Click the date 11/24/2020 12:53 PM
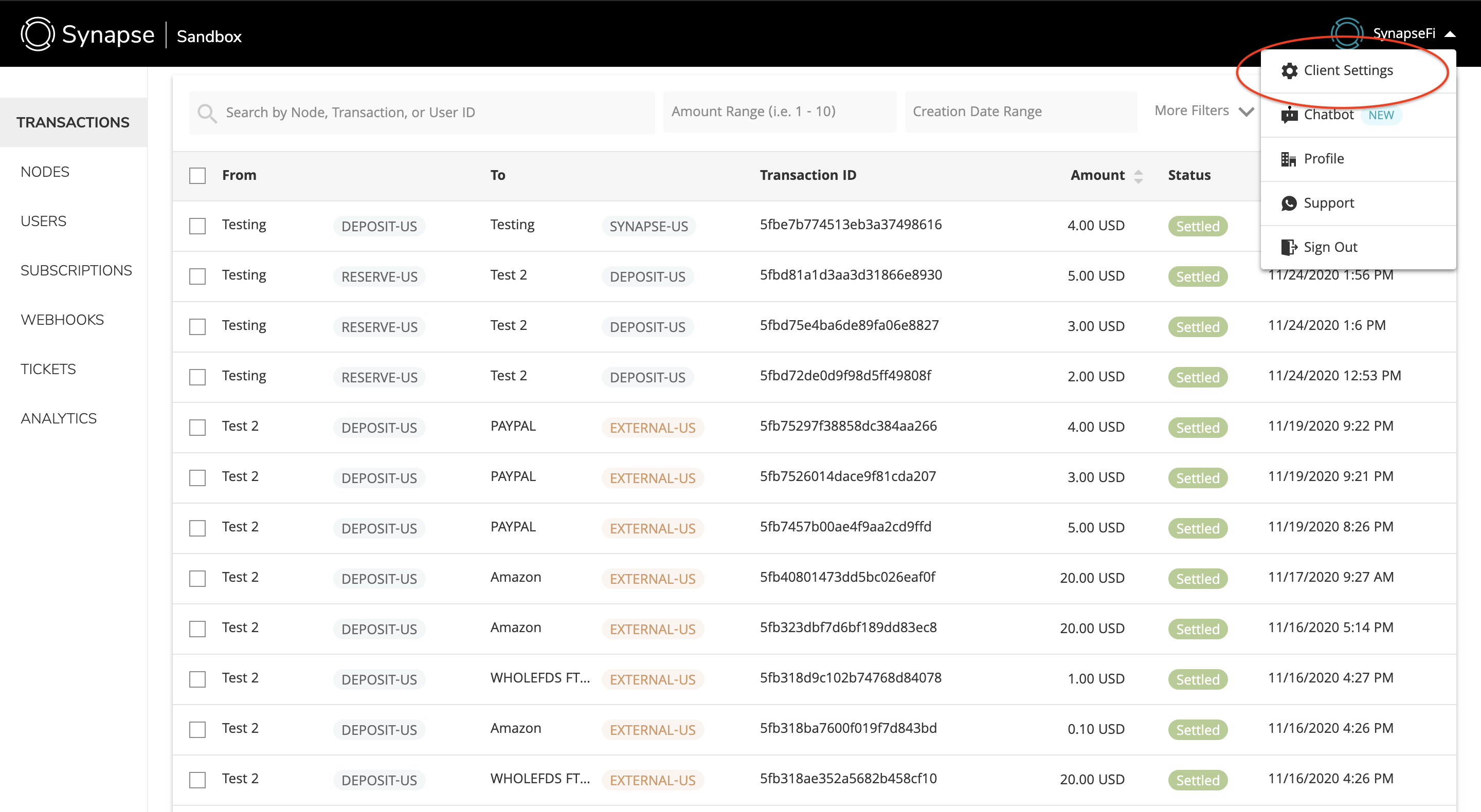 pyautogui.click(x=1334, y=376)
